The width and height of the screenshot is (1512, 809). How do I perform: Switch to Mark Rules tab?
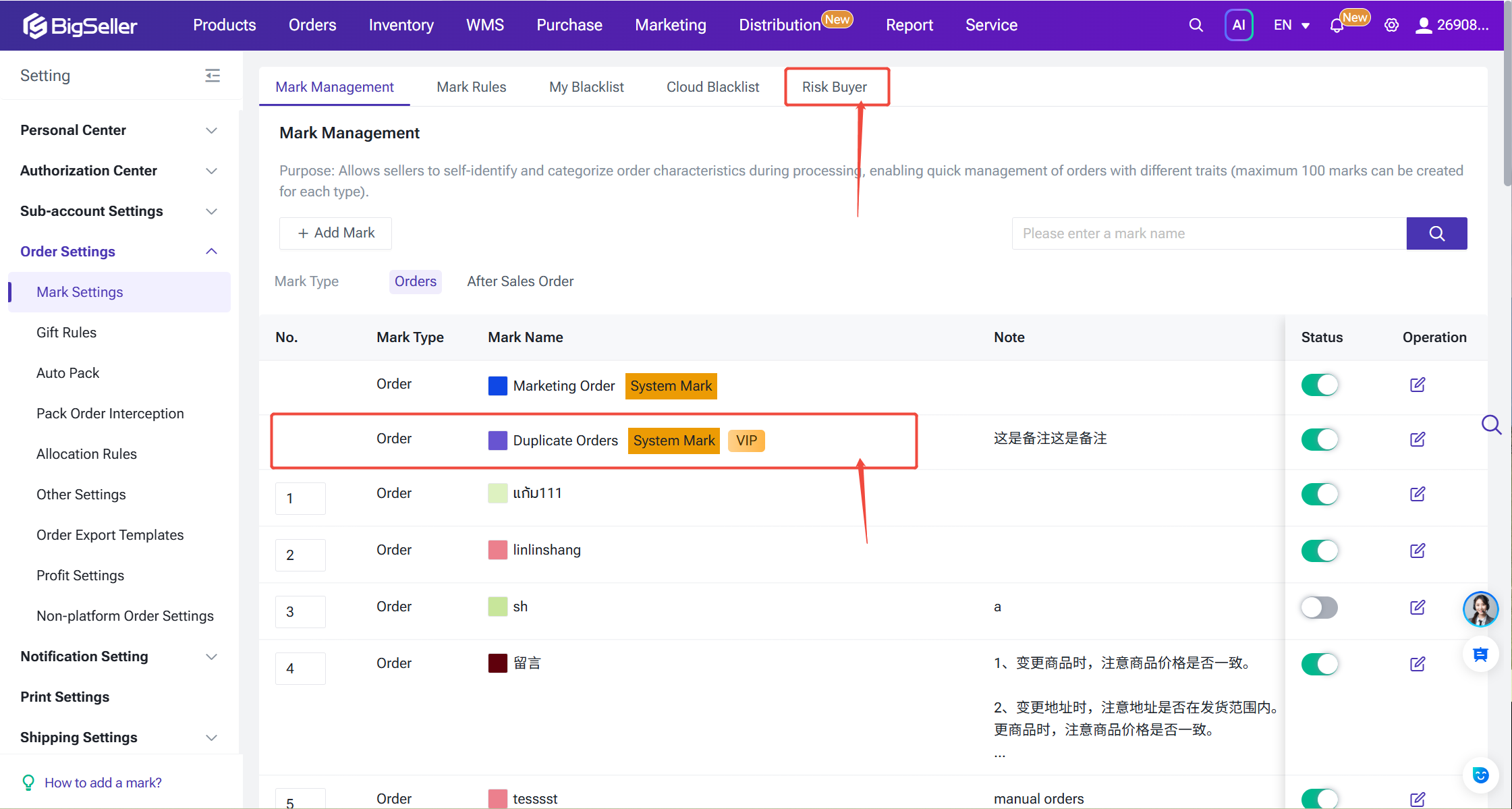pyautogui.click(x=472, y=87)
